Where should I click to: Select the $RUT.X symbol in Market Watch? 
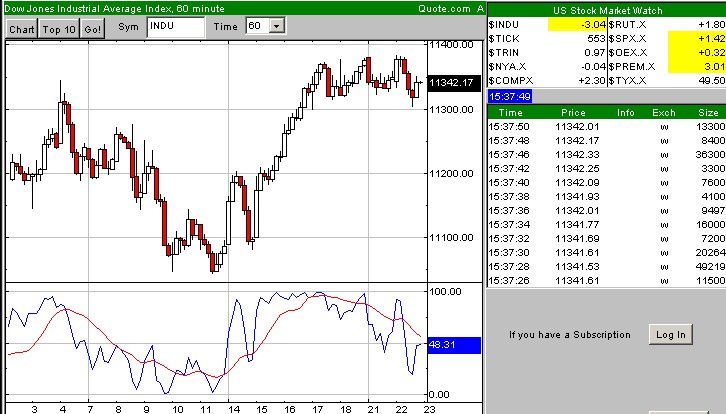click(627, 25)
